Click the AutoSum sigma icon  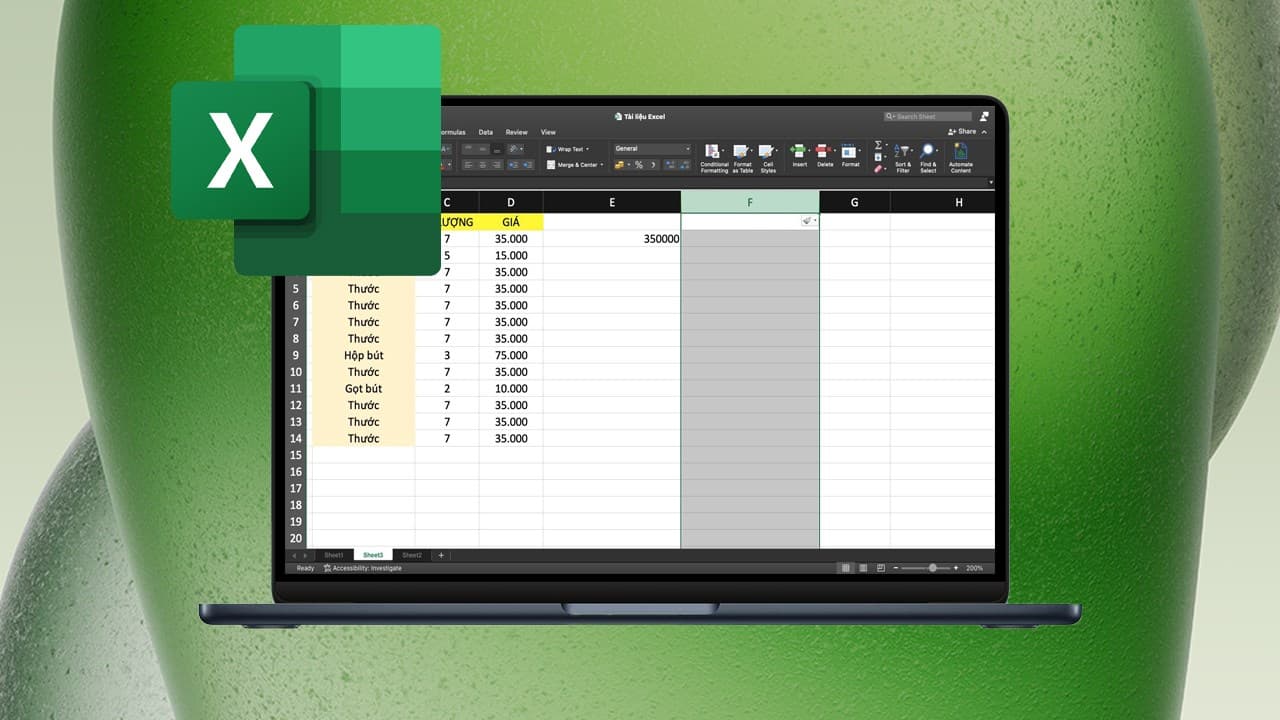point(878,145)
